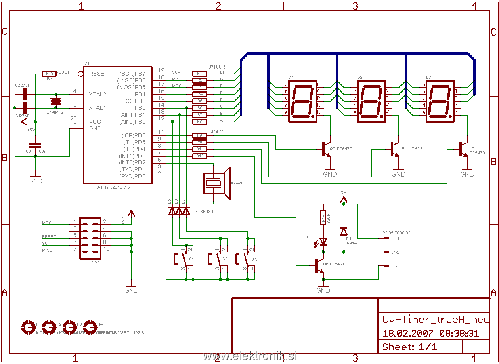Click the leftmost push-button switch symbol
The width and height of the screenshot is (499, 364).
[183, 259]
